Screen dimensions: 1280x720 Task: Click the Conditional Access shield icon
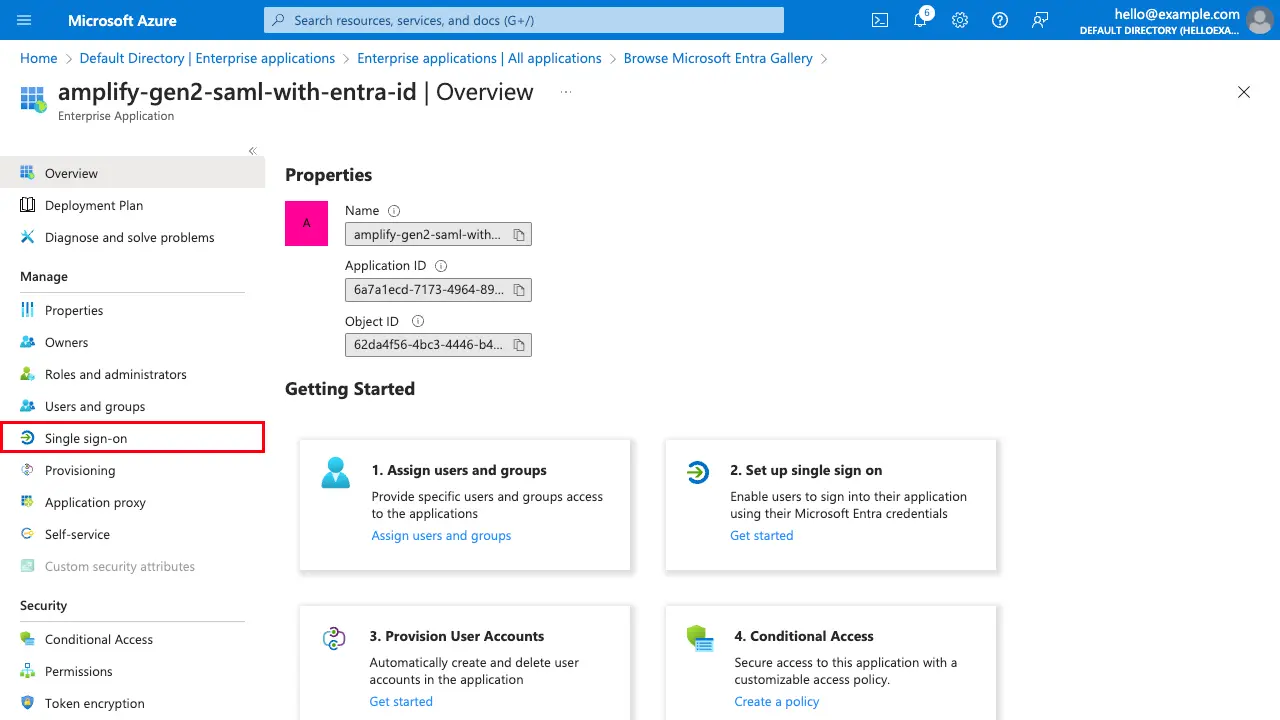point(699,638)
